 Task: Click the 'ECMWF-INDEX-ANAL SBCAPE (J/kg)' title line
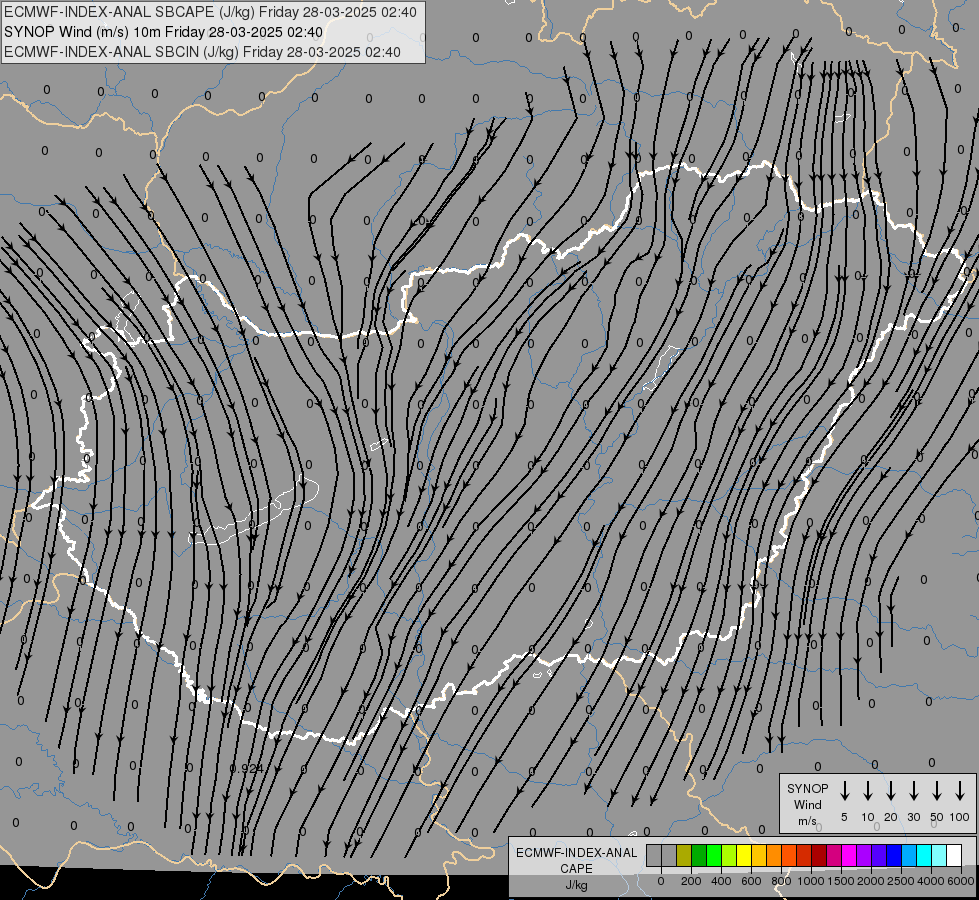click(x=210, y=12)
